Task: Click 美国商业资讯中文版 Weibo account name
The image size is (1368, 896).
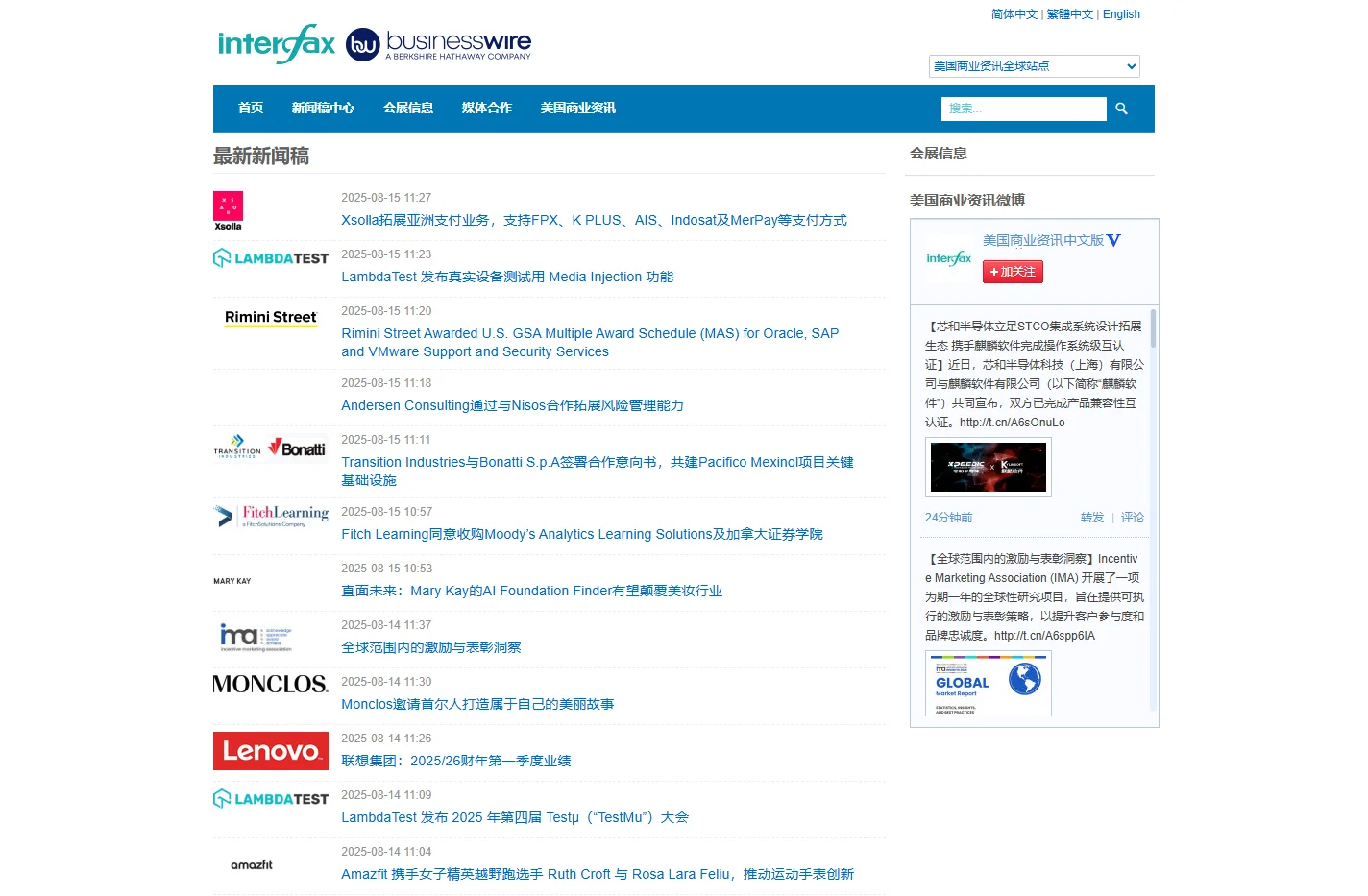Action: coord(1042,240)
